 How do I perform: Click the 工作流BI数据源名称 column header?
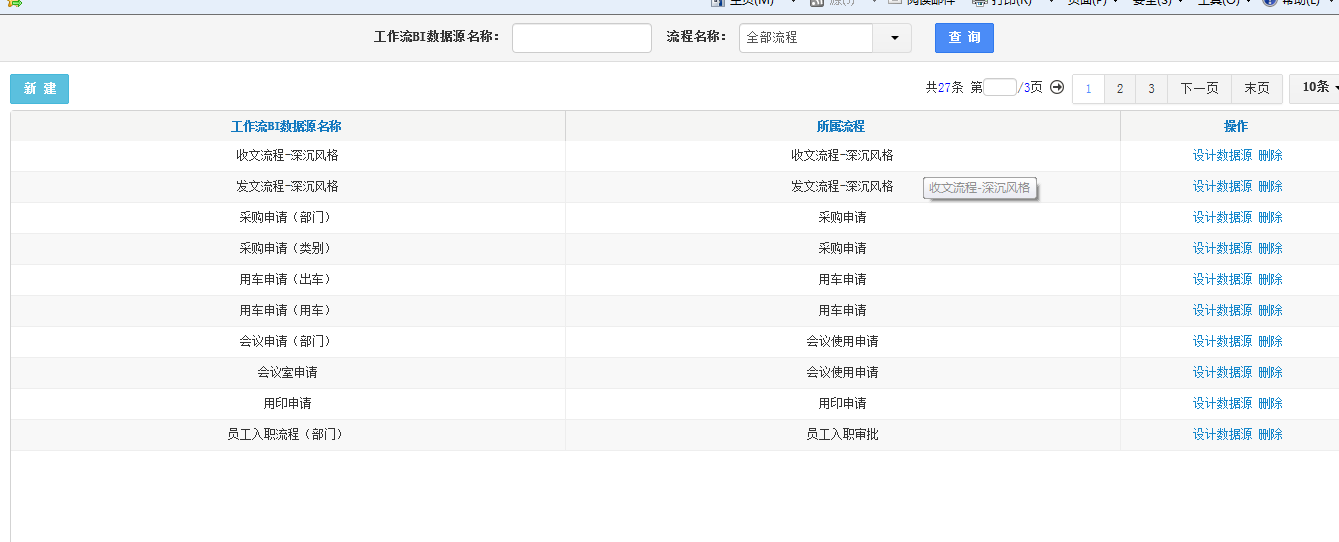click(x=286, y=127)
